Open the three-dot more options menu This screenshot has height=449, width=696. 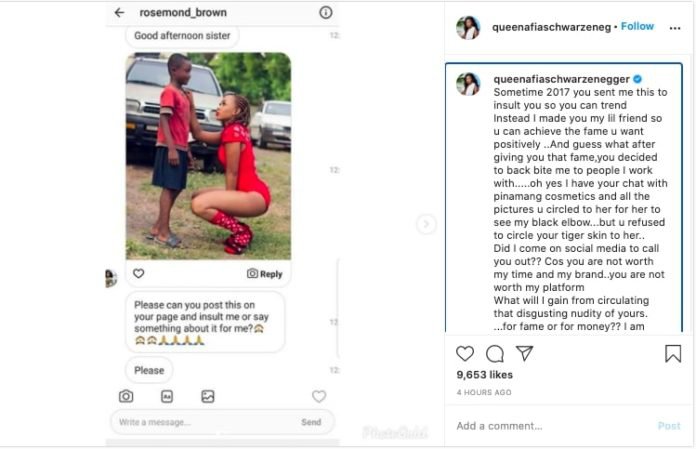click(675, 28)
